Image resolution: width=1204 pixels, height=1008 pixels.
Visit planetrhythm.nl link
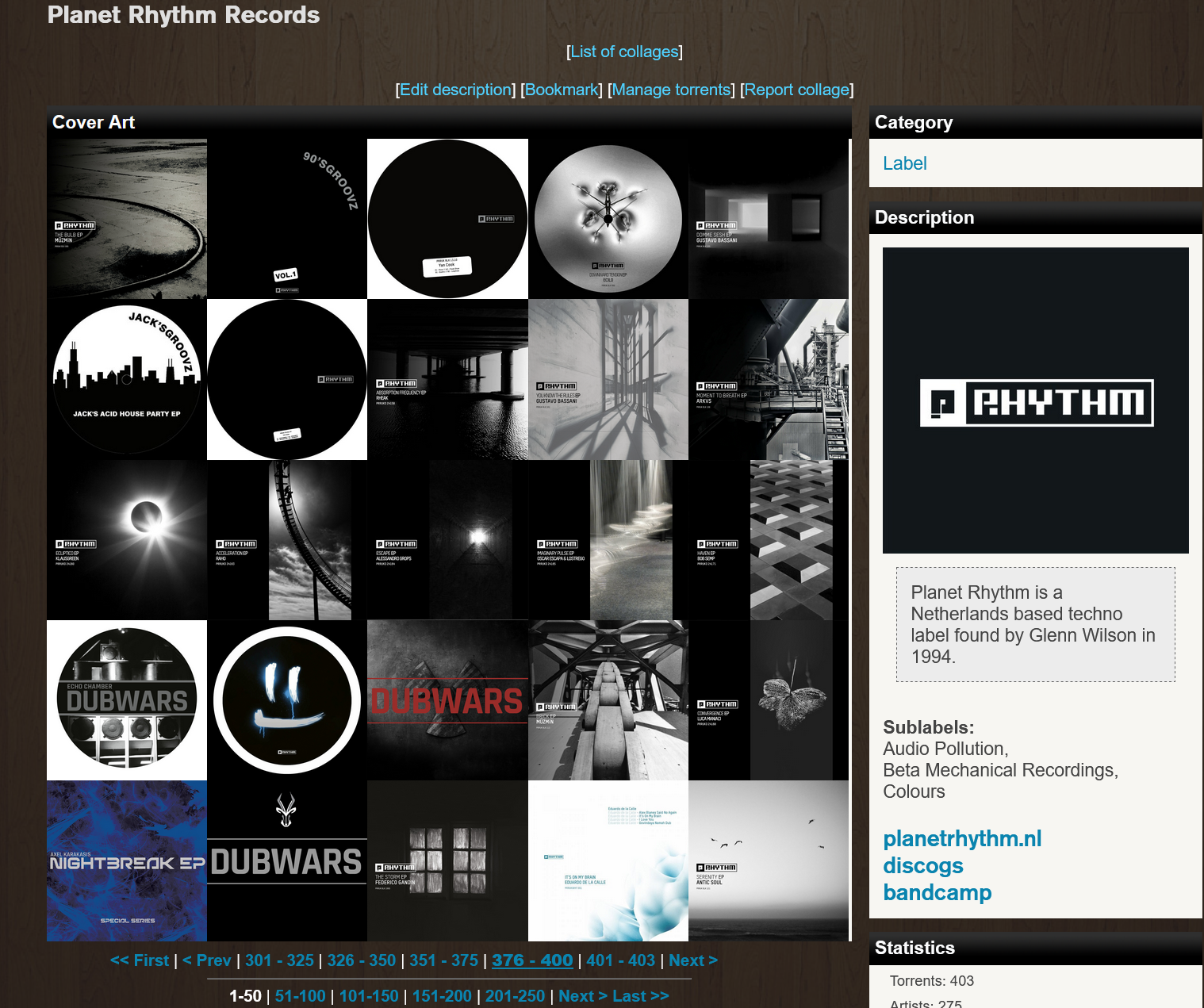962,839
